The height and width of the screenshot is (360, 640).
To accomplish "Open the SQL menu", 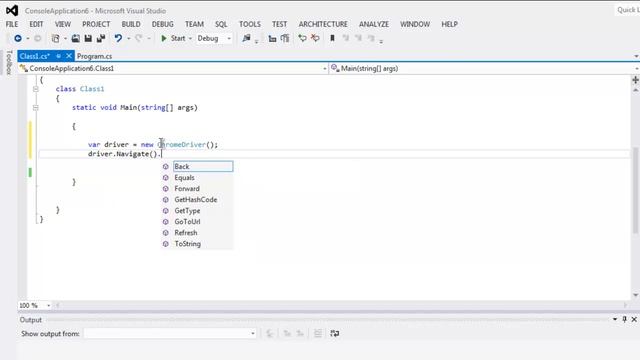I will pyautogui.click(x=221, y=24).
